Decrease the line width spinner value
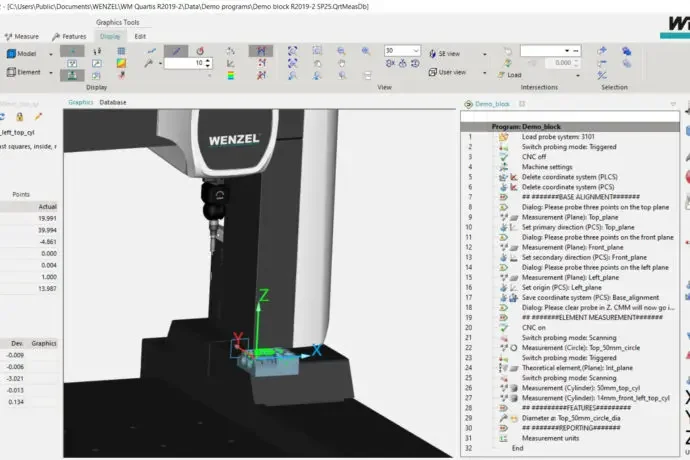This screenshot has height=460, width=690. tap(208, 66)
